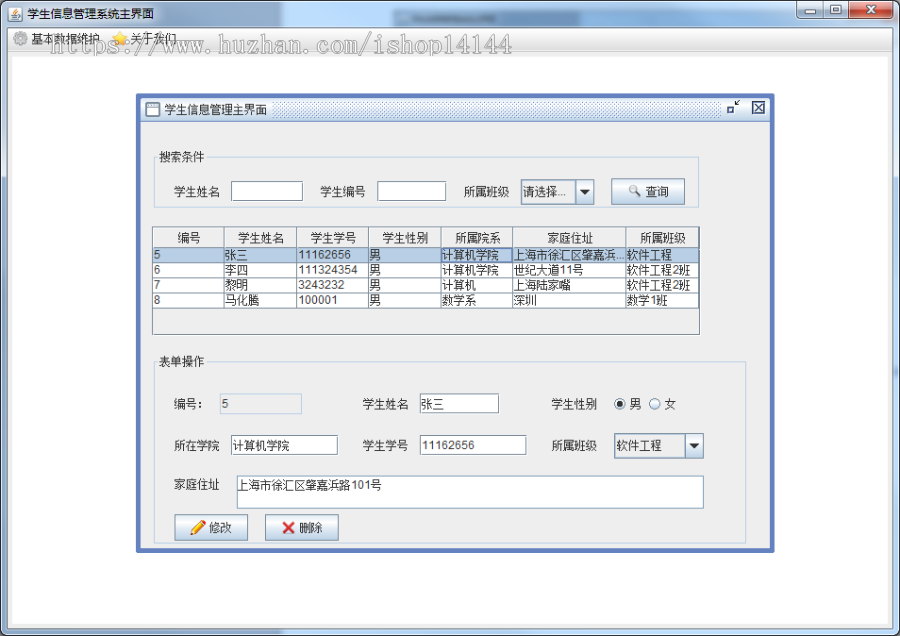The height and width of the screenshot is (636, 900).
Task: Click the gear icon beside 基本数据维护
Action: tap(20, 38)
